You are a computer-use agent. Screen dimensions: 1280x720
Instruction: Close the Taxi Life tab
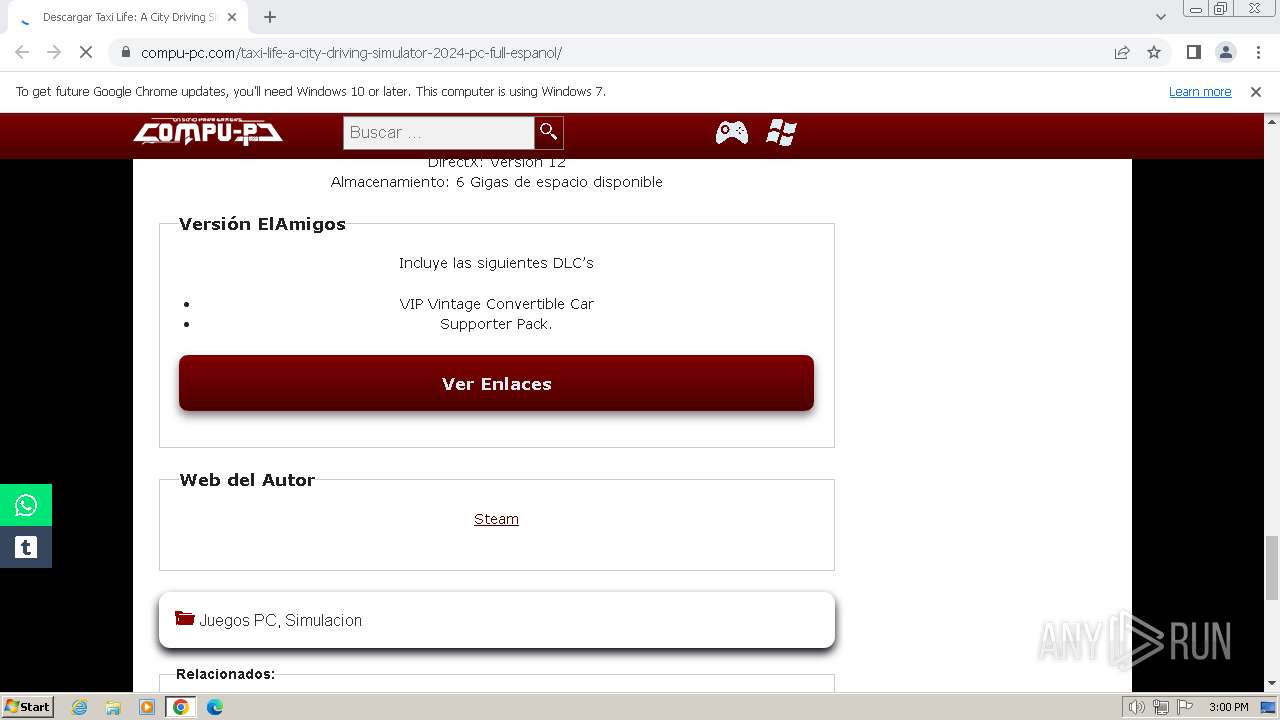(231, 17)
